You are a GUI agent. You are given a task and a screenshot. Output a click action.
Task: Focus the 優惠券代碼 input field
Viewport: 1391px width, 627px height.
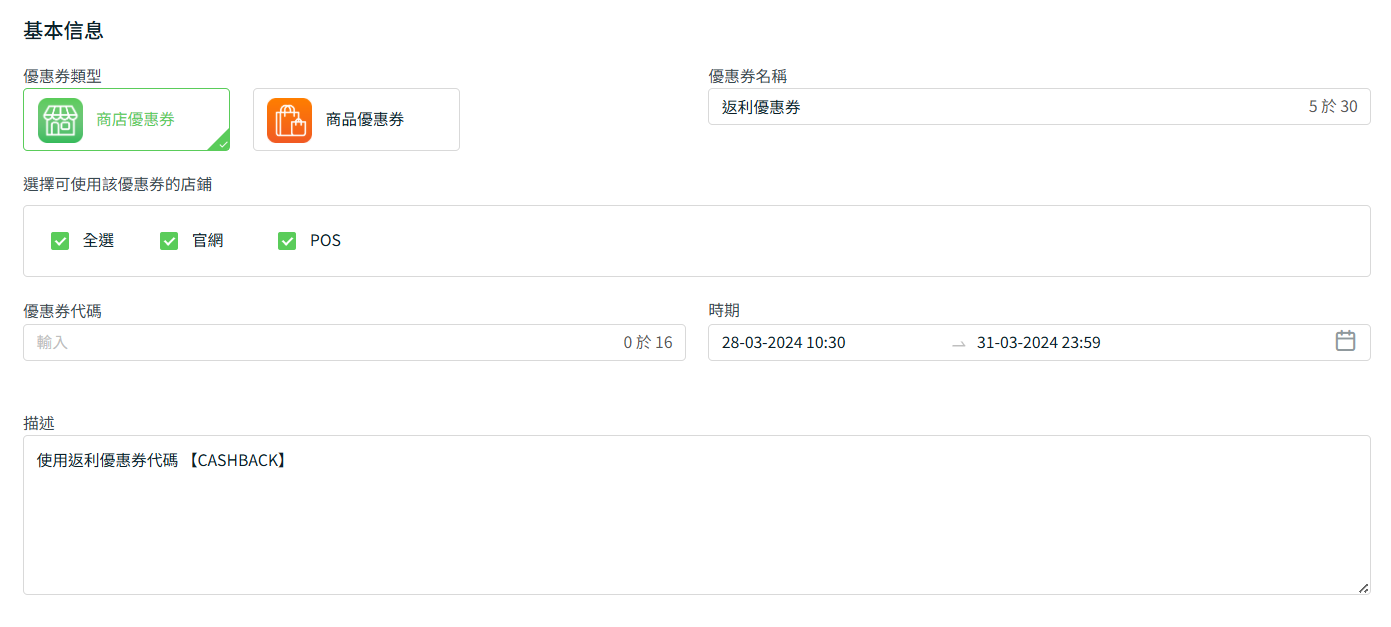(x=320, y=343)
